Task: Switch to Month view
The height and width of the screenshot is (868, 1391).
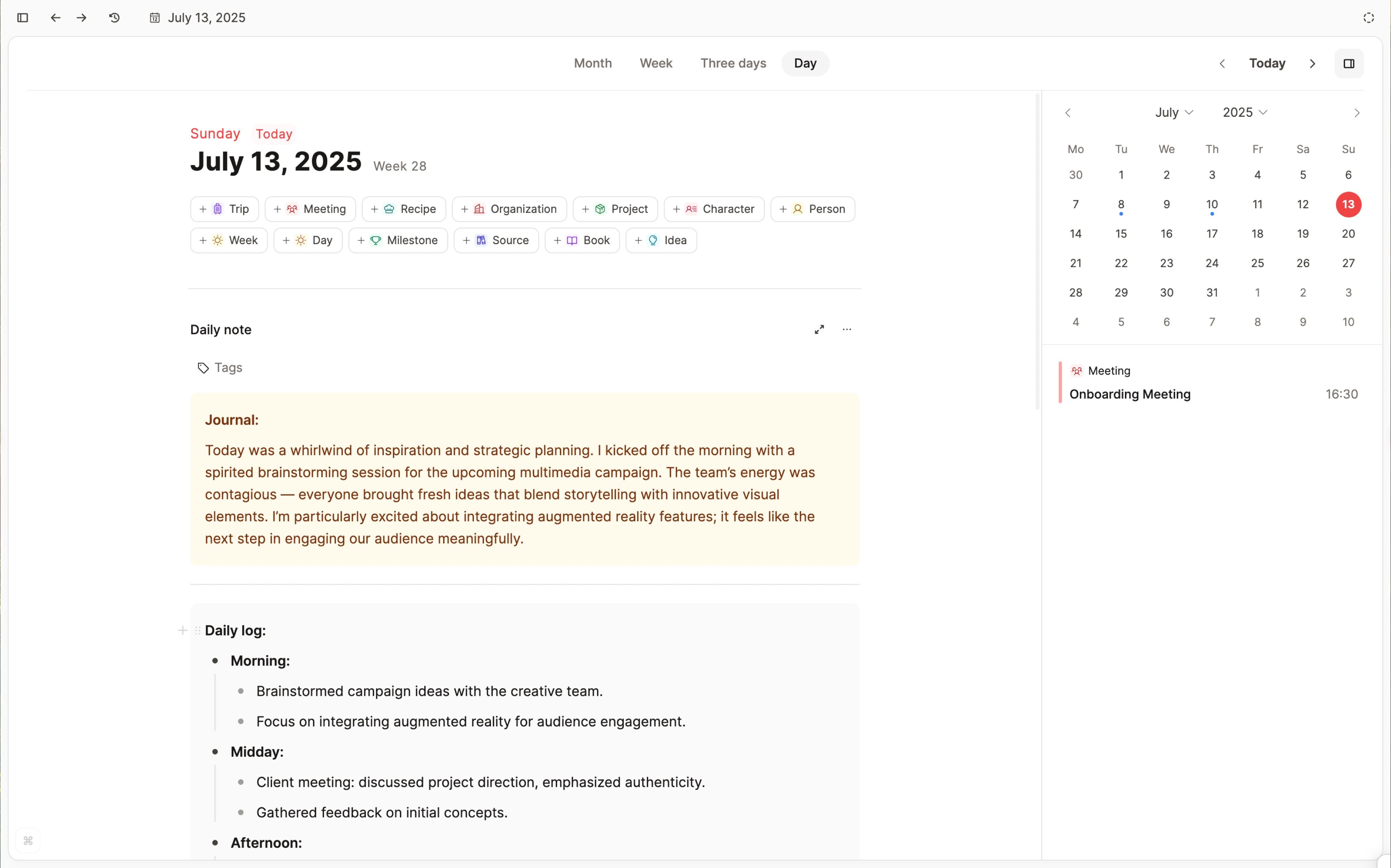Action: 593,63
